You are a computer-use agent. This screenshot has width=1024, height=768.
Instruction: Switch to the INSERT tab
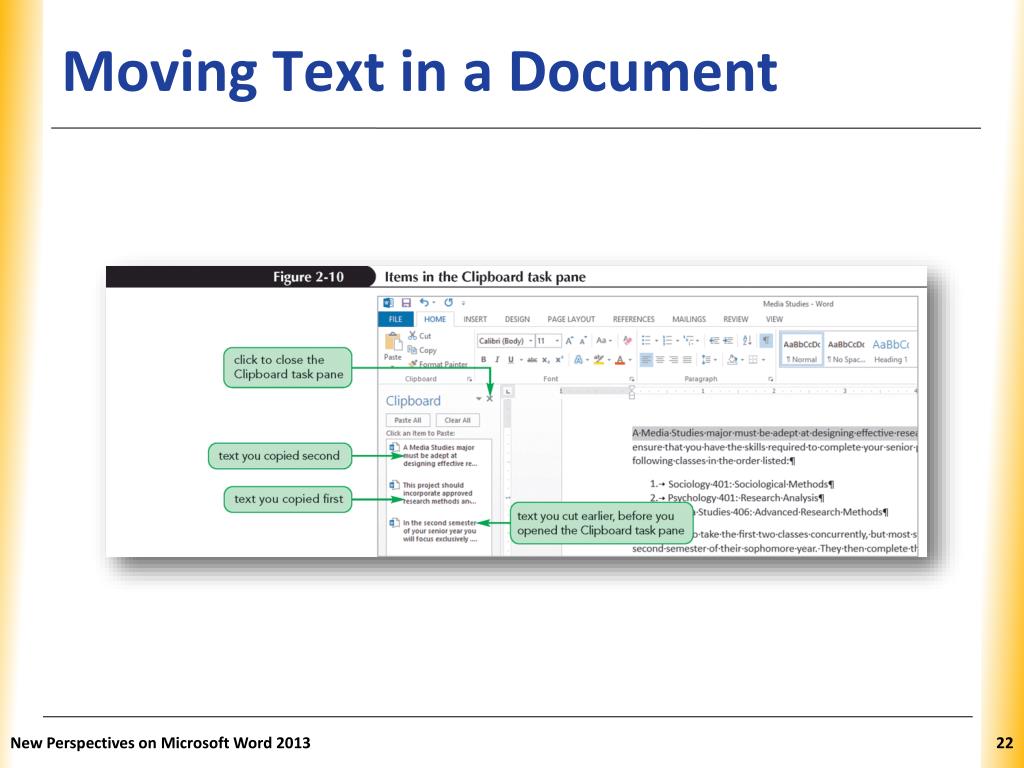[475, 319]
